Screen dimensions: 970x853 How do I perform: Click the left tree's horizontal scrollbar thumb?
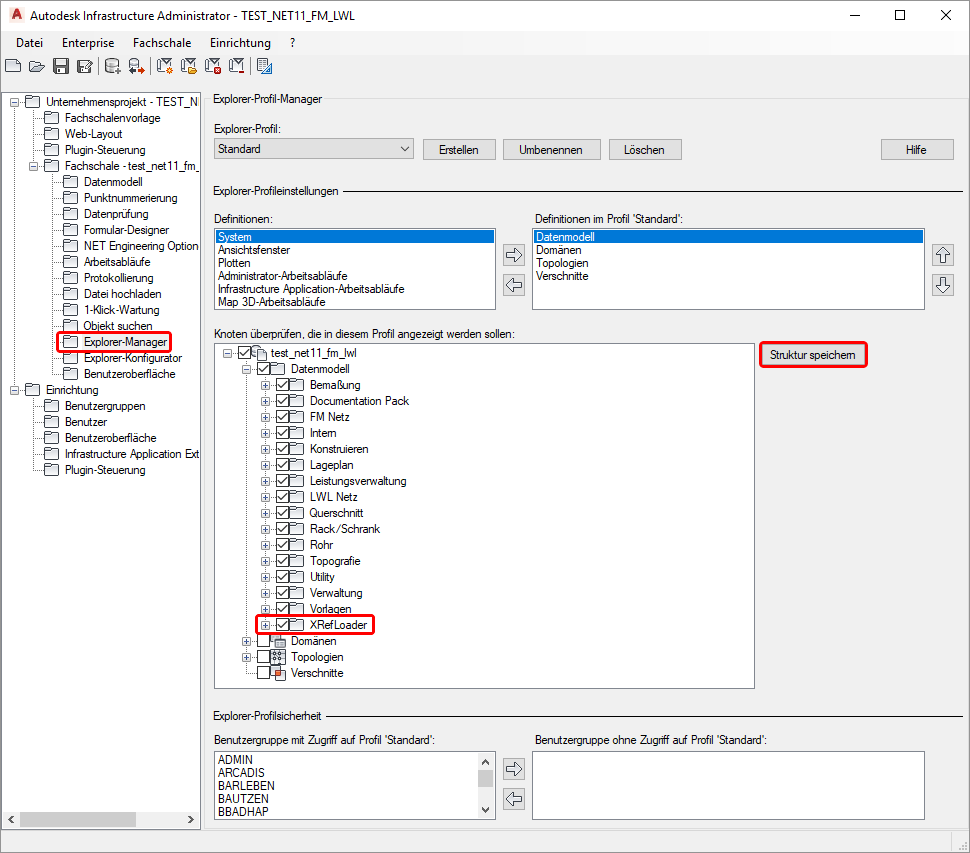point(78,820)
